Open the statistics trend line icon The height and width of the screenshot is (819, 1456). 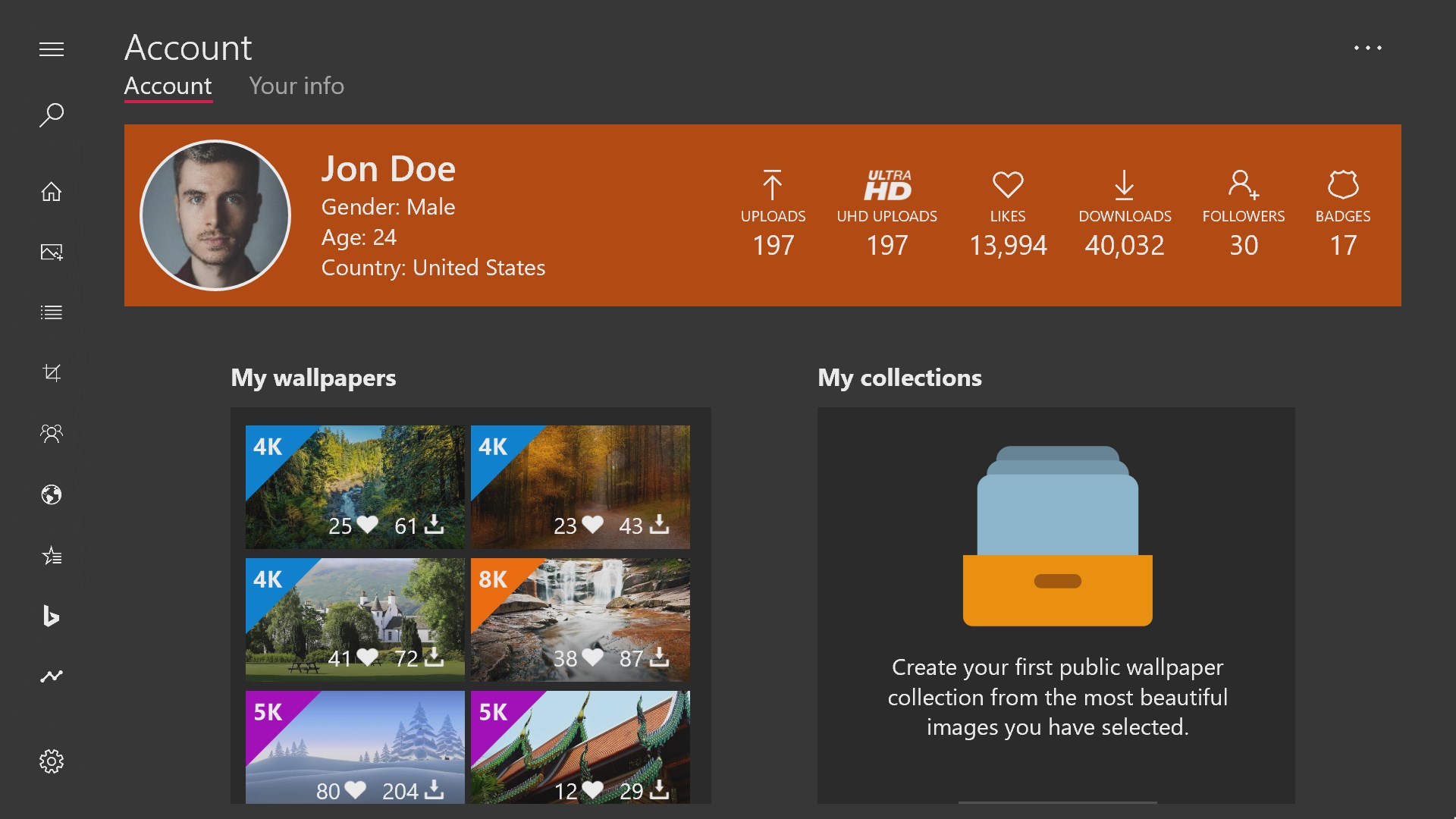click(52, 676)
